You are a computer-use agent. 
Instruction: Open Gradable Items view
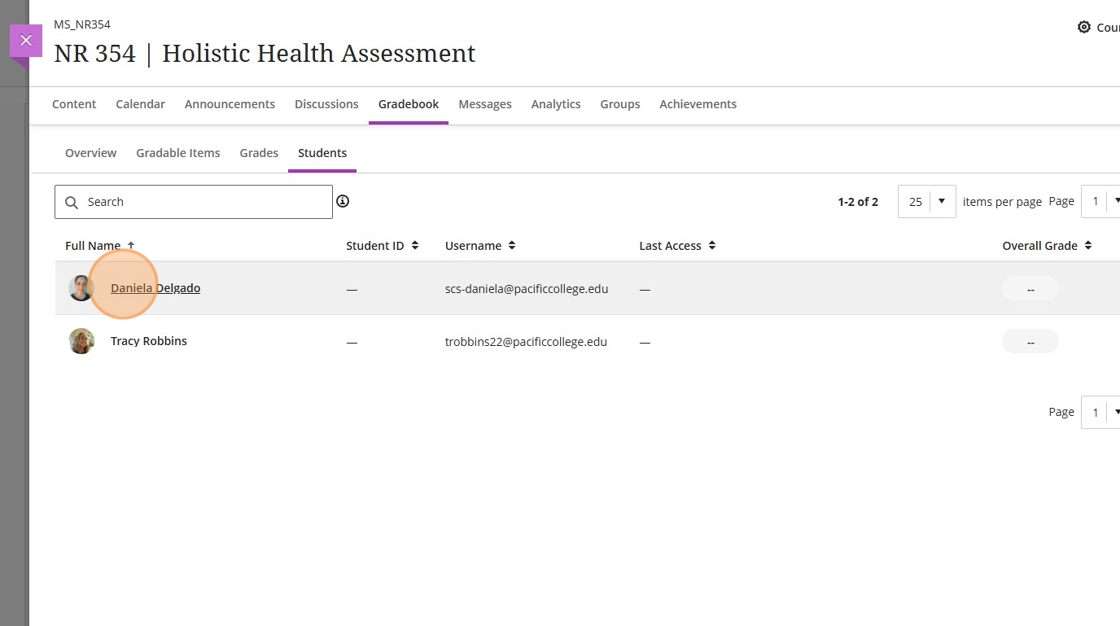(178, 153)
